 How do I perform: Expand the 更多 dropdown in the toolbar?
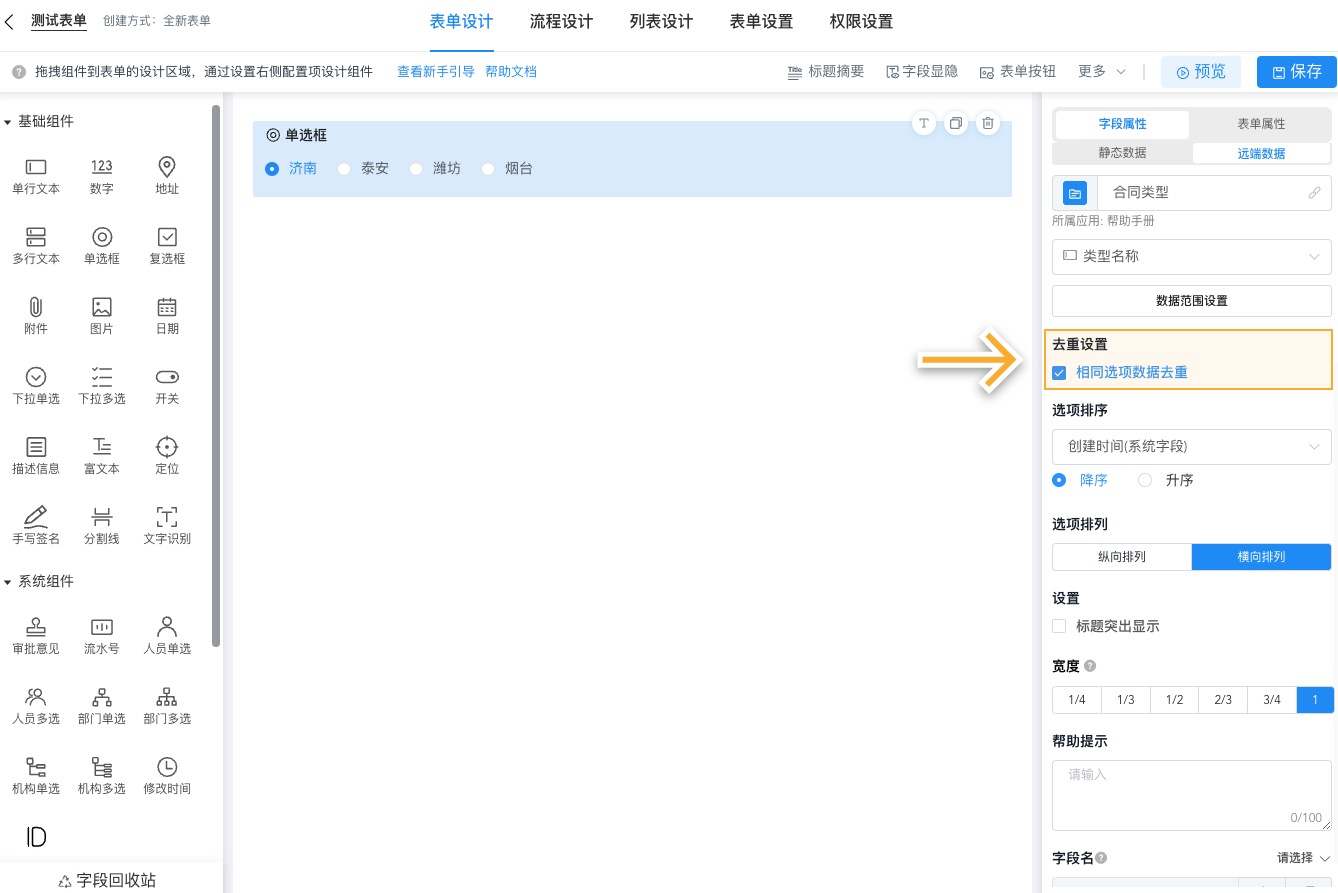[1100, 71]
